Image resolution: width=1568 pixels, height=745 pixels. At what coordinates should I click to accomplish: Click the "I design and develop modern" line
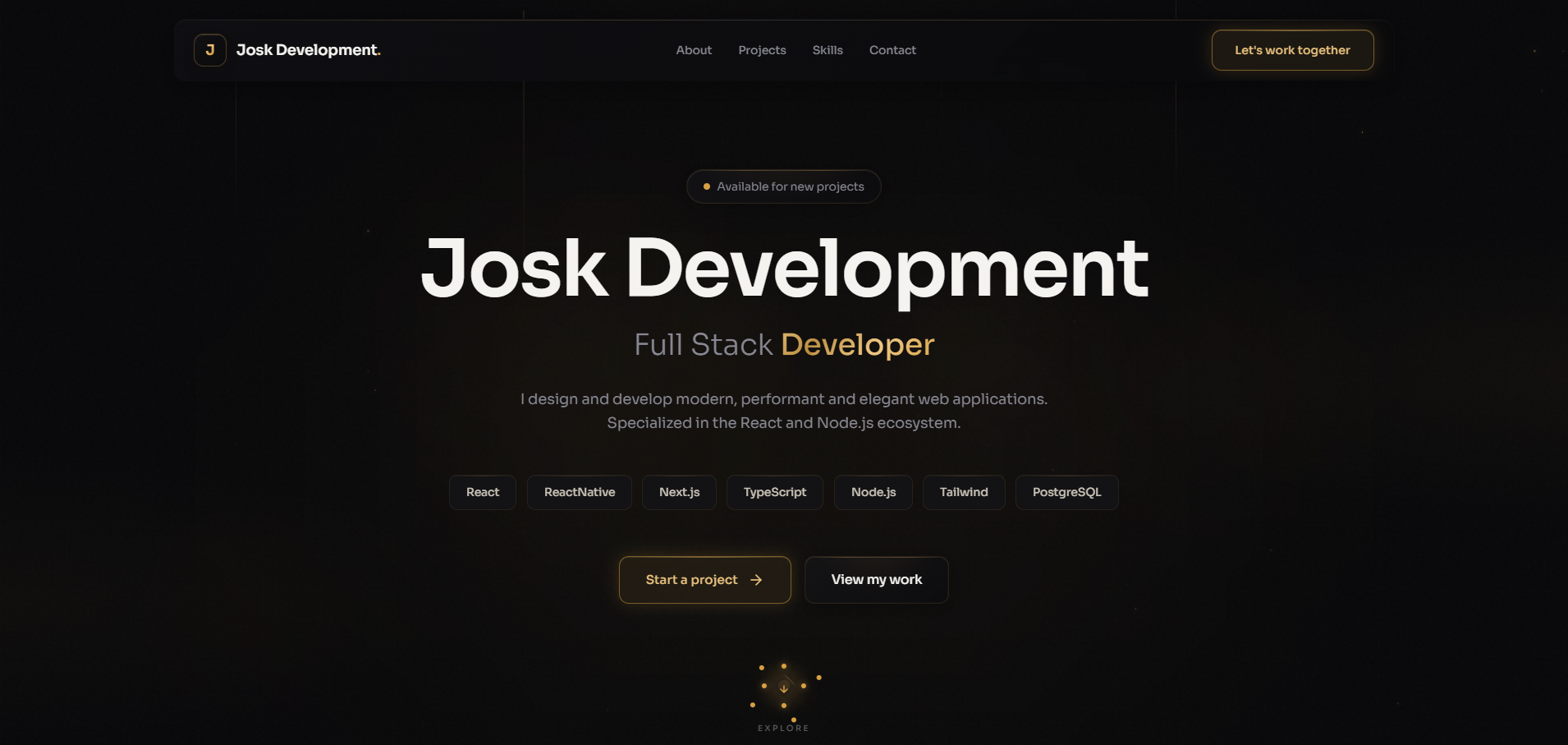(x=784, y=399)
